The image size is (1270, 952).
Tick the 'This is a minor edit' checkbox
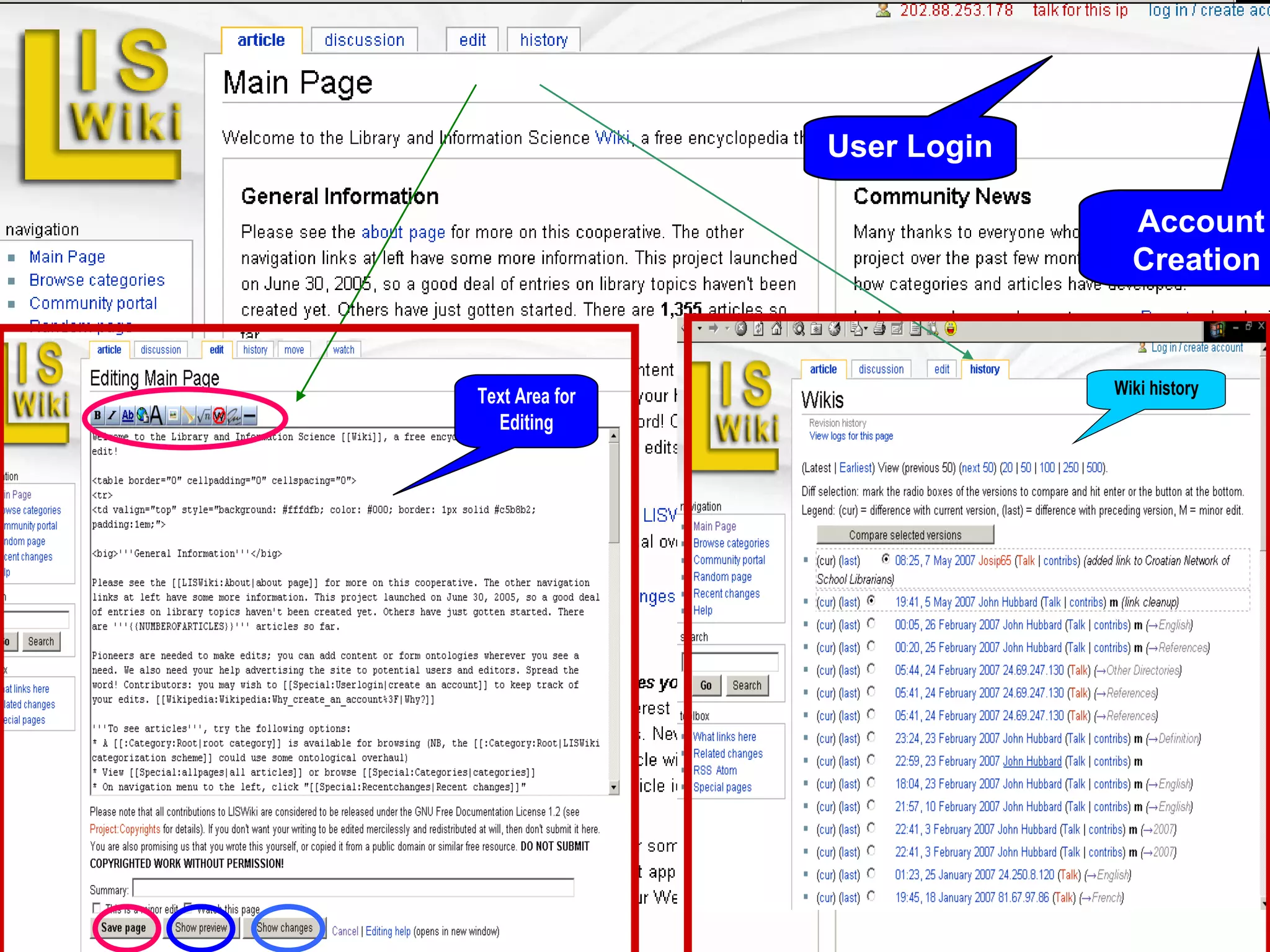coord(96,908)
